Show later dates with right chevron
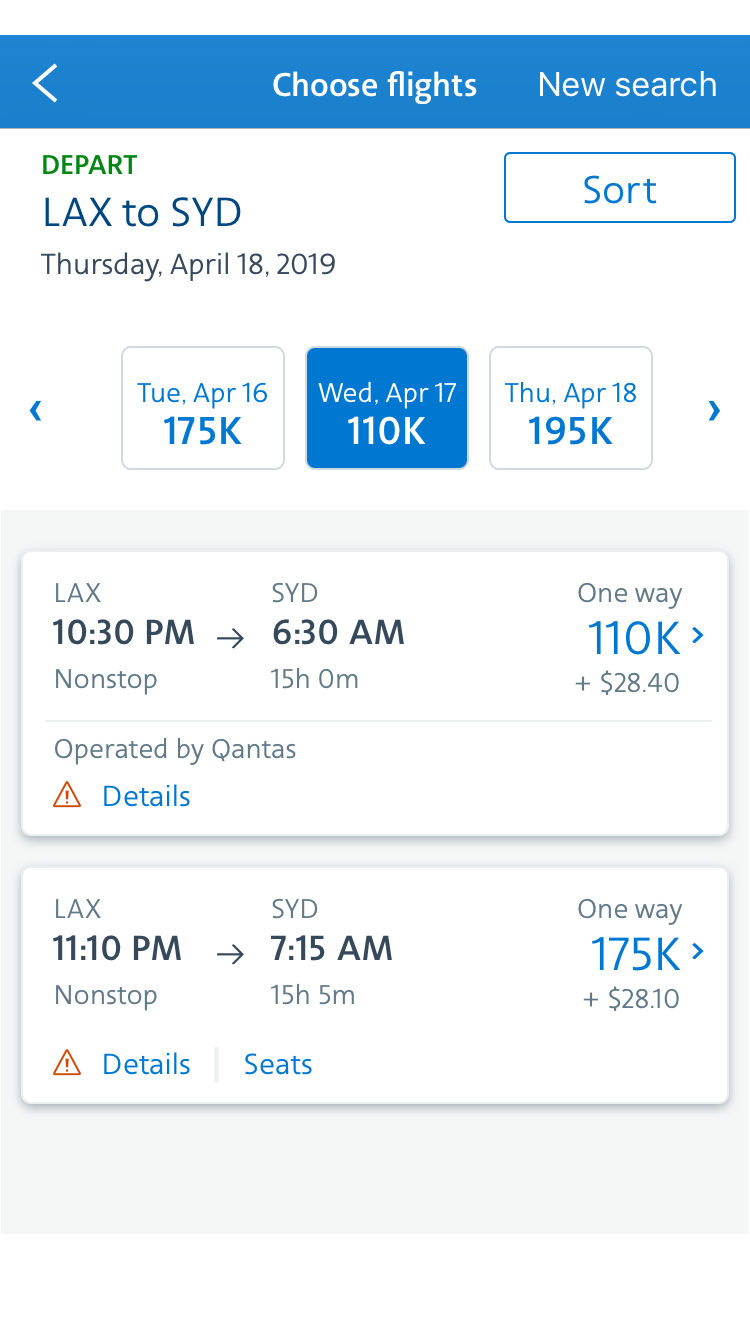This screenshot has height=1334, width=750. tap(714, 410)
